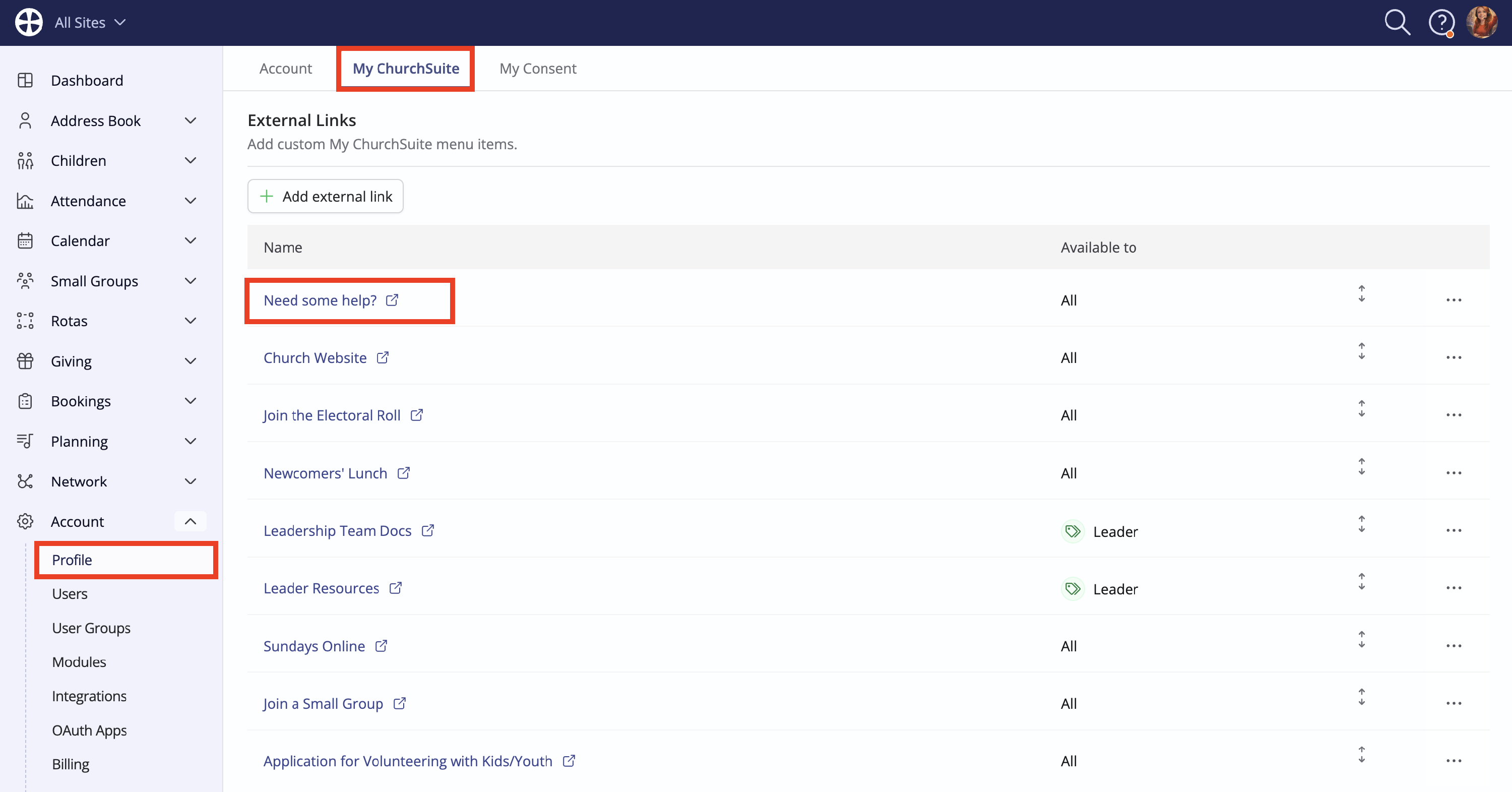Open User Groups in the sidebar

point(92,628)
